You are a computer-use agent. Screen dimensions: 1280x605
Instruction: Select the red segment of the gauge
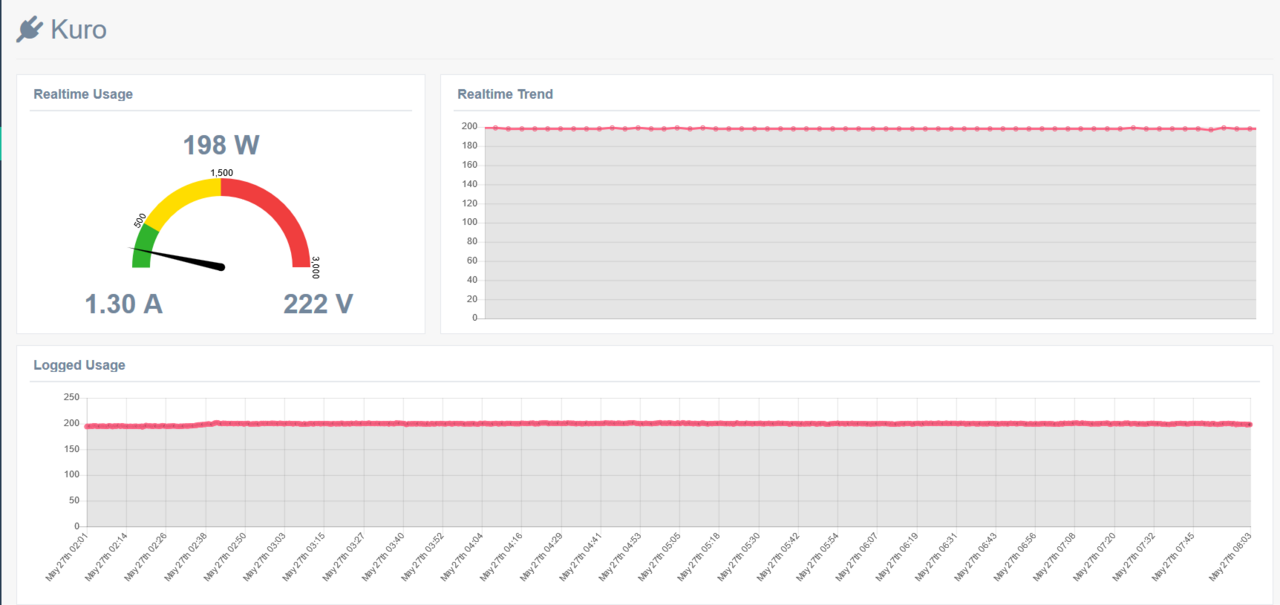click(x=278, y=210)
